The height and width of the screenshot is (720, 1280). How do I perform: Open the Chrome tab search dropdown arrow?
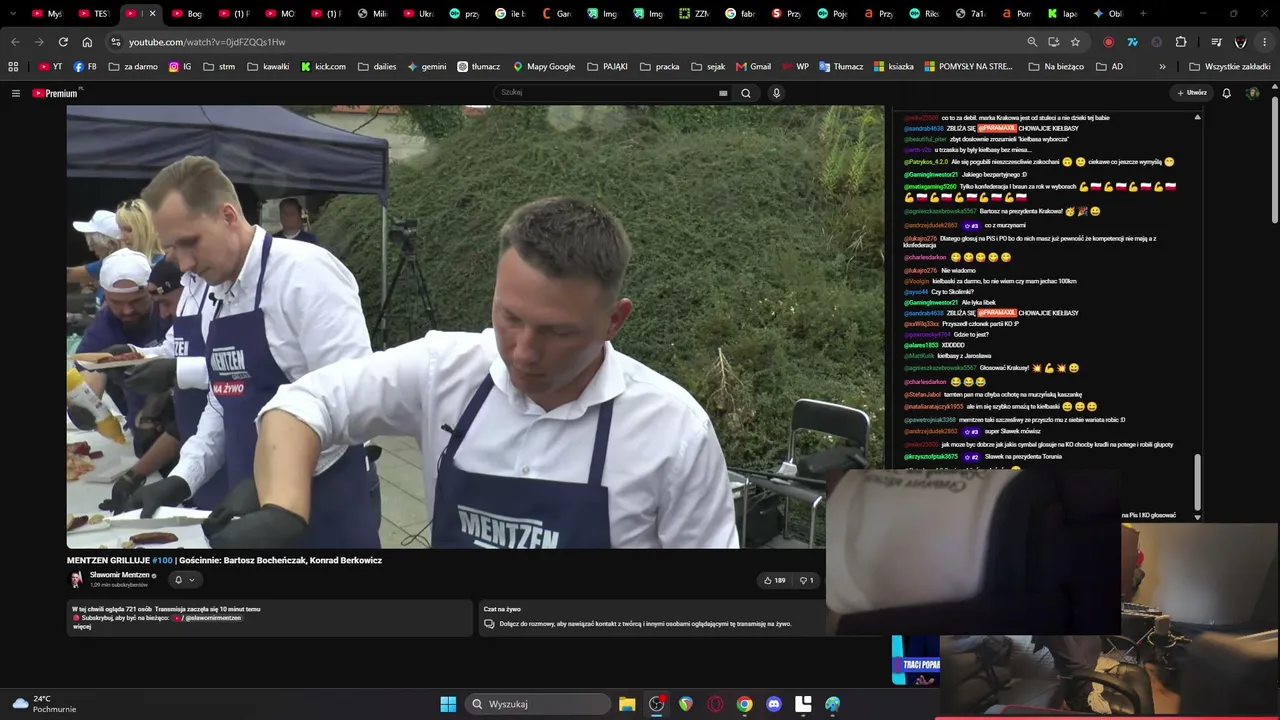[x=12, y=14]
